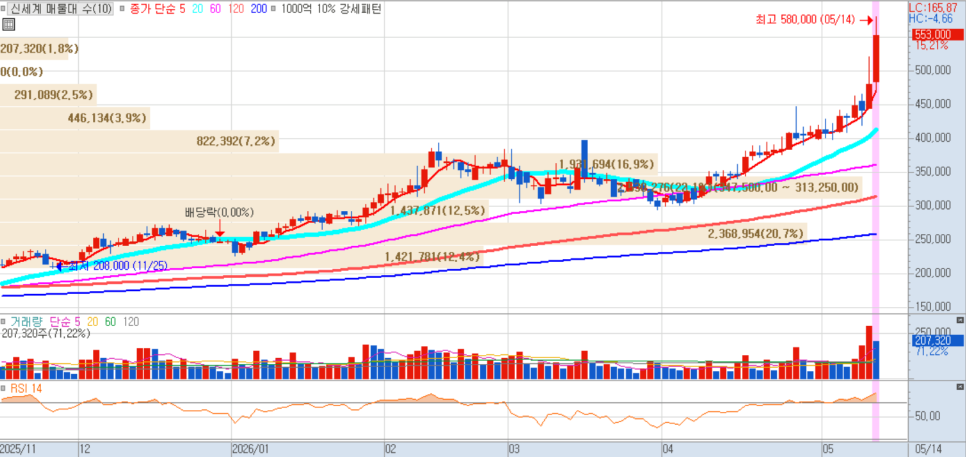
Task: Click the 1,421,781(12,4%) volume profile bar
Action: [240, 256]
